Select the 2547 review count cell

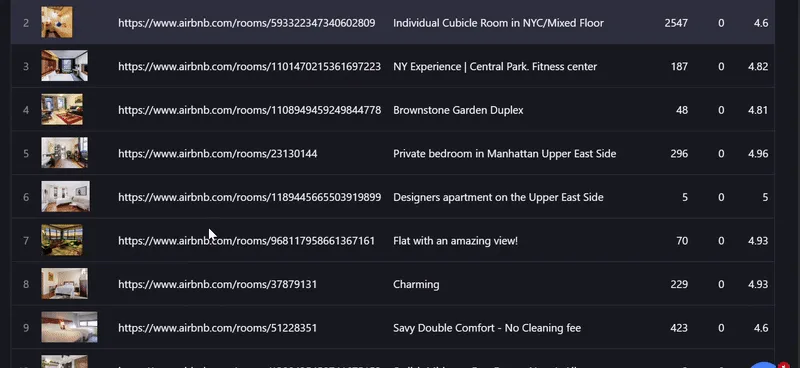coord(676,23)
